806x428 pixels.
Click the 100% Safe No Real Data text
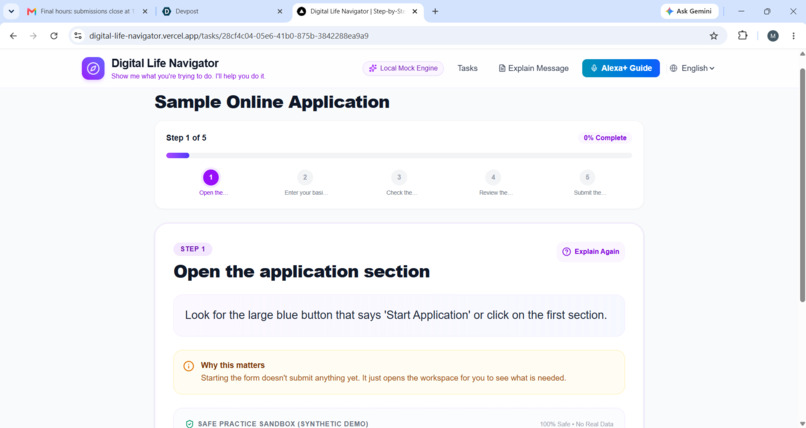point(576,424)
